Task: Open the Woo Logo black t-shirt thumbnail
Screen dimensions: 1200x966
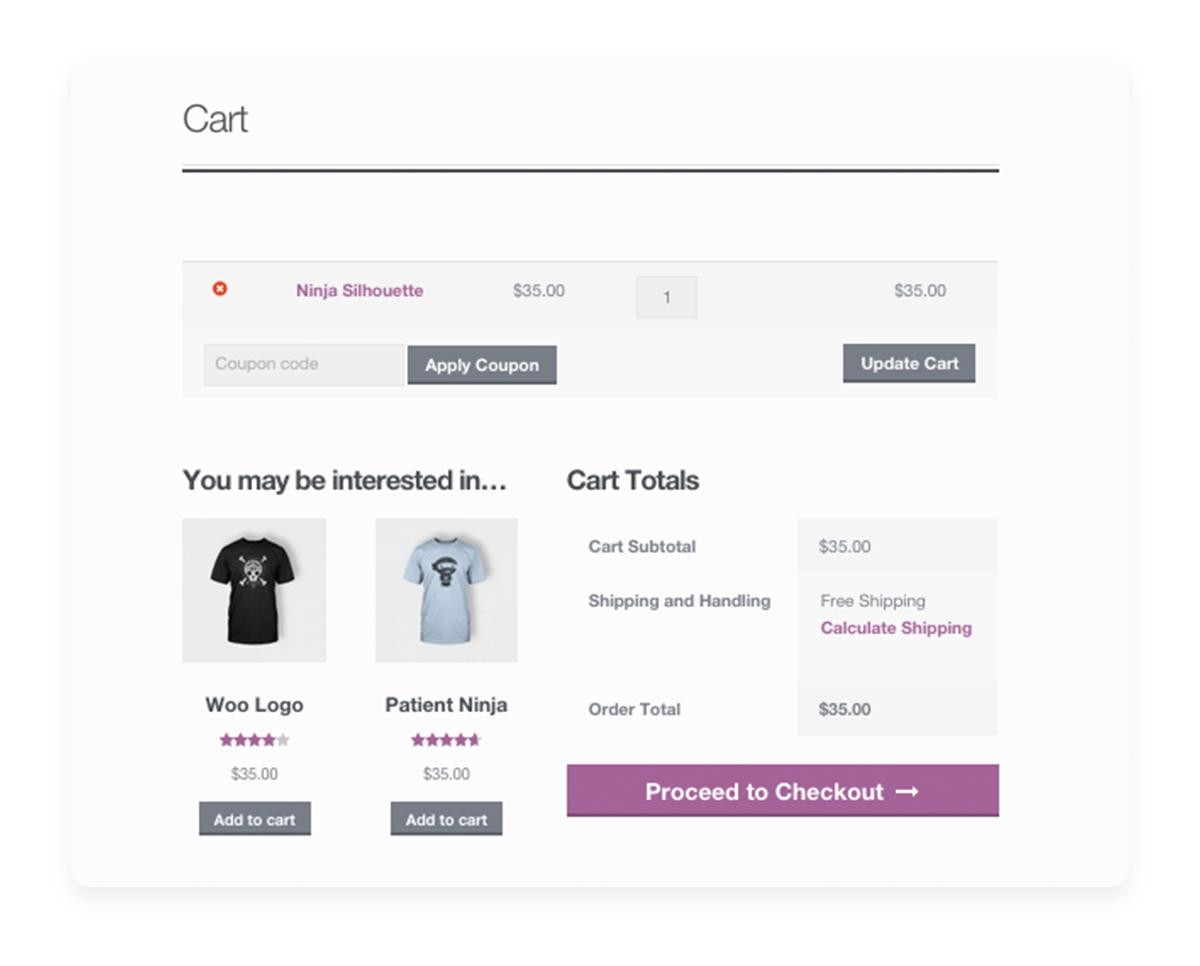Action: [x=254, y=590]
